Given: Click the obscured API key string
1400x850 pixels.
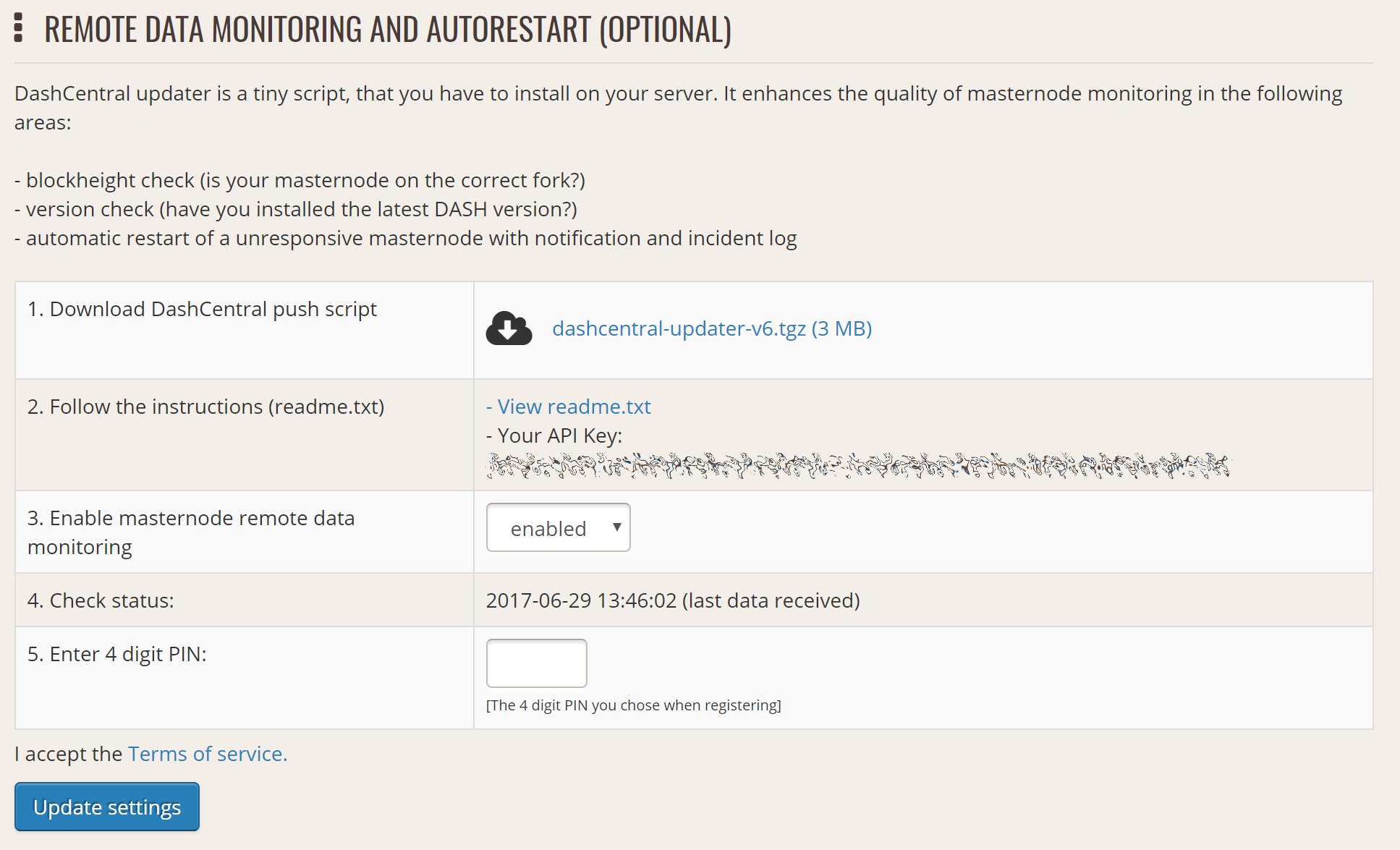Looking at the screenshot, I should tap(857, 466).
